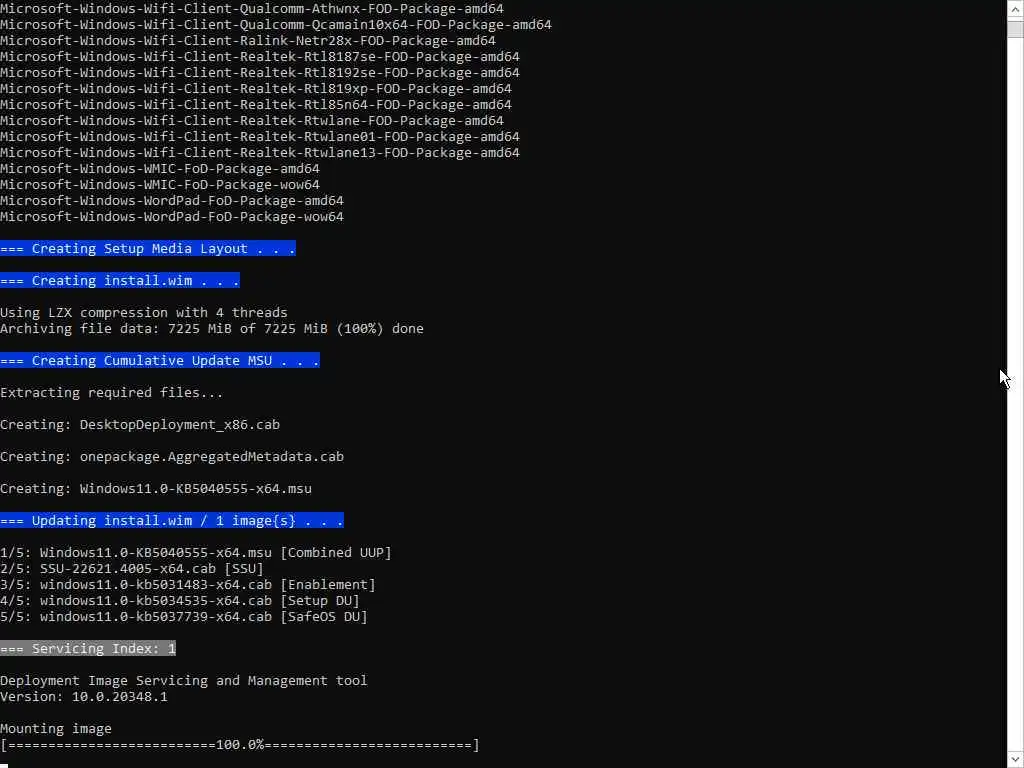The width and height of the screenshot is (1024, 768).
Task: Click the 'Realtek-Rtwlane01-FOD-Package' line
Action: 260,136
